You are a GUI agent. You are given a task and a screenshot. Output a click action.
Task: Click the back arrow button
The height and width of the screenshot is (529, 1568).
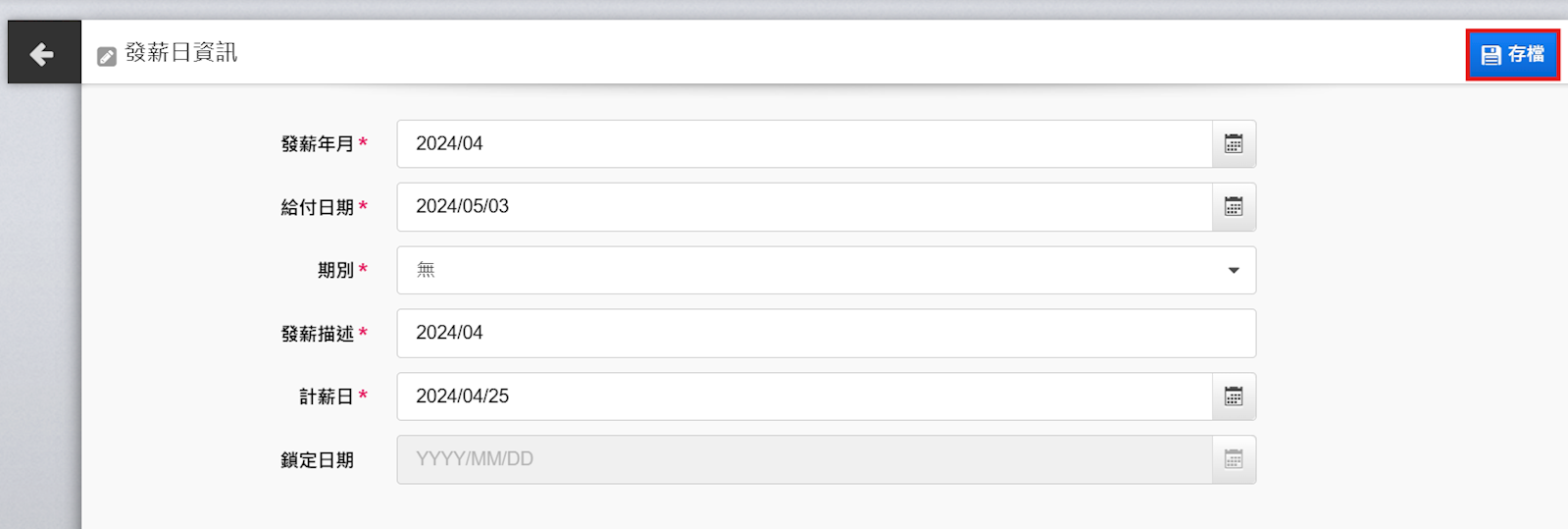[43, 53]
